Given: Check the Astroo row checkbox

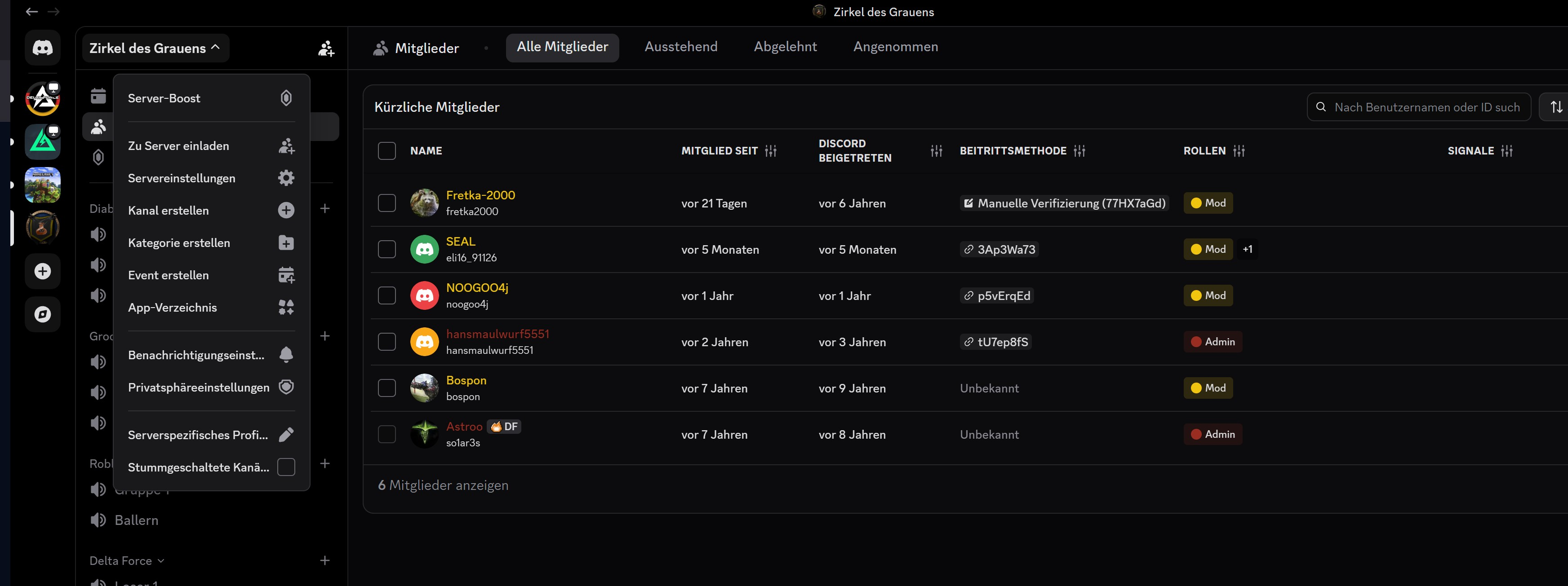Looking at the screenshot, I should point(386,434).
